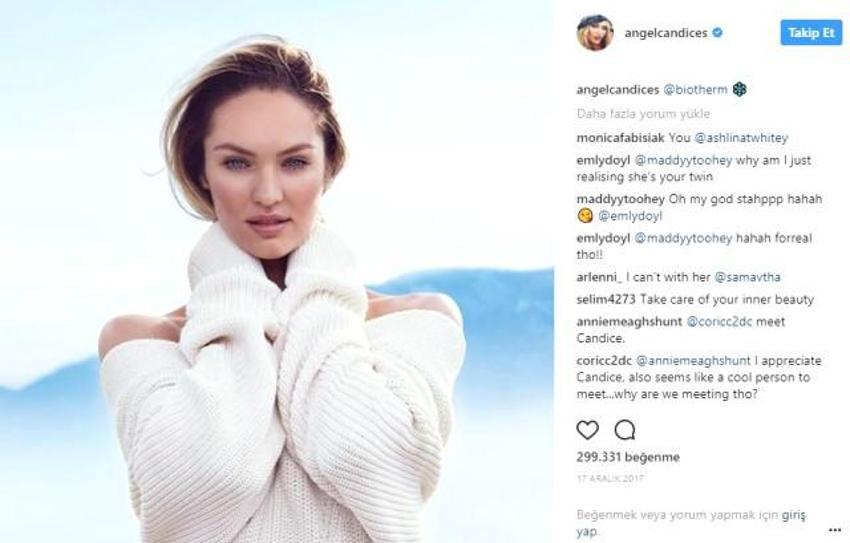The image size is (850, 543).
Task: Visit monicafabisiak commenter profile
Action: coord(620,138)
